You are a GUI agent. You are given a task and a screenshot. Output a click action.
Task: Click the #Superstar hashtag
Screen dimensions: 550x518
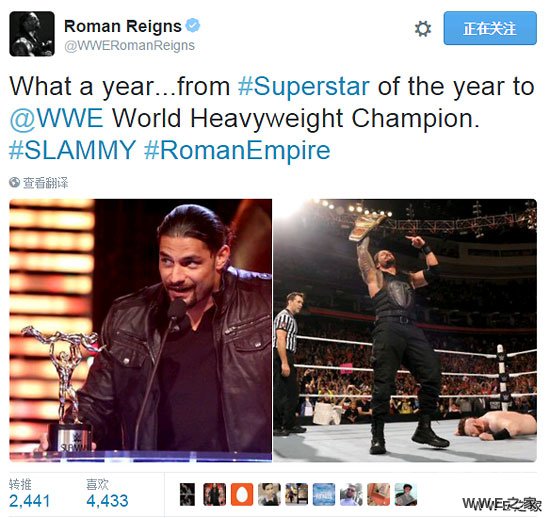point(304,86)
